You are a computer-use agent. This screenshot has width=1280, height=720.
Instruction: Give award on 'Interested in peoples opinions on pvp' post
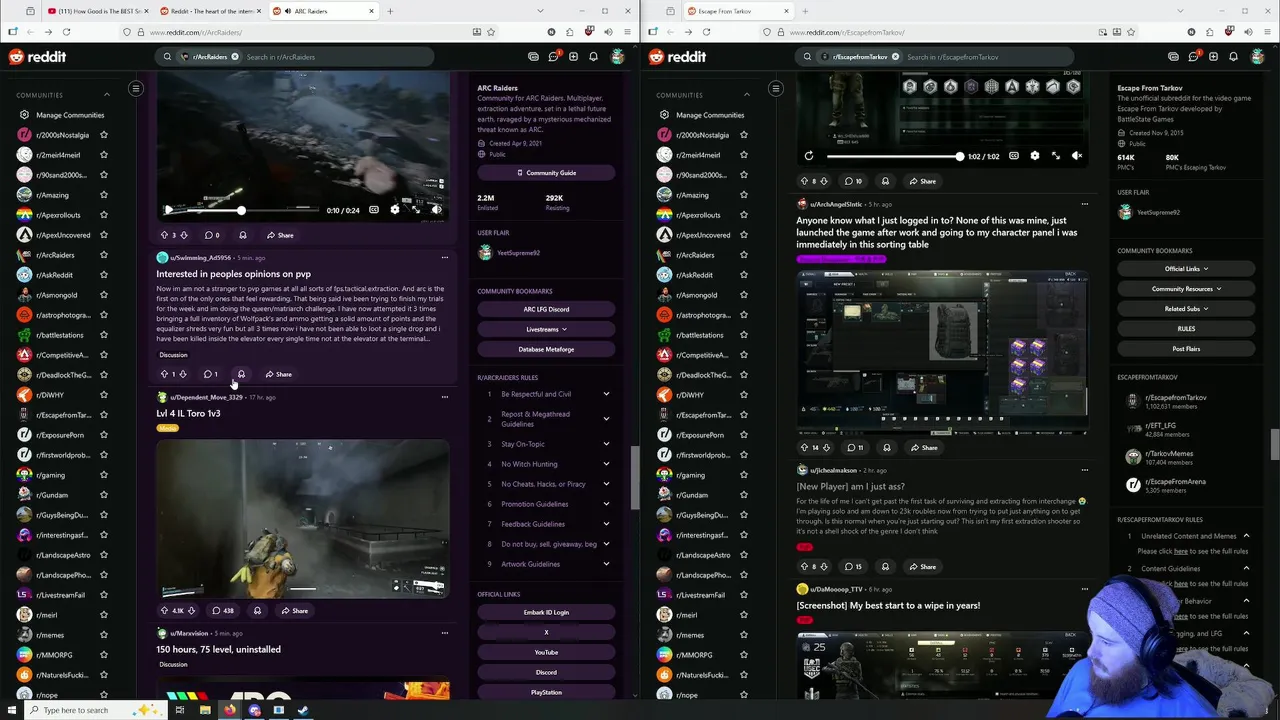click(x=241, y=374)
